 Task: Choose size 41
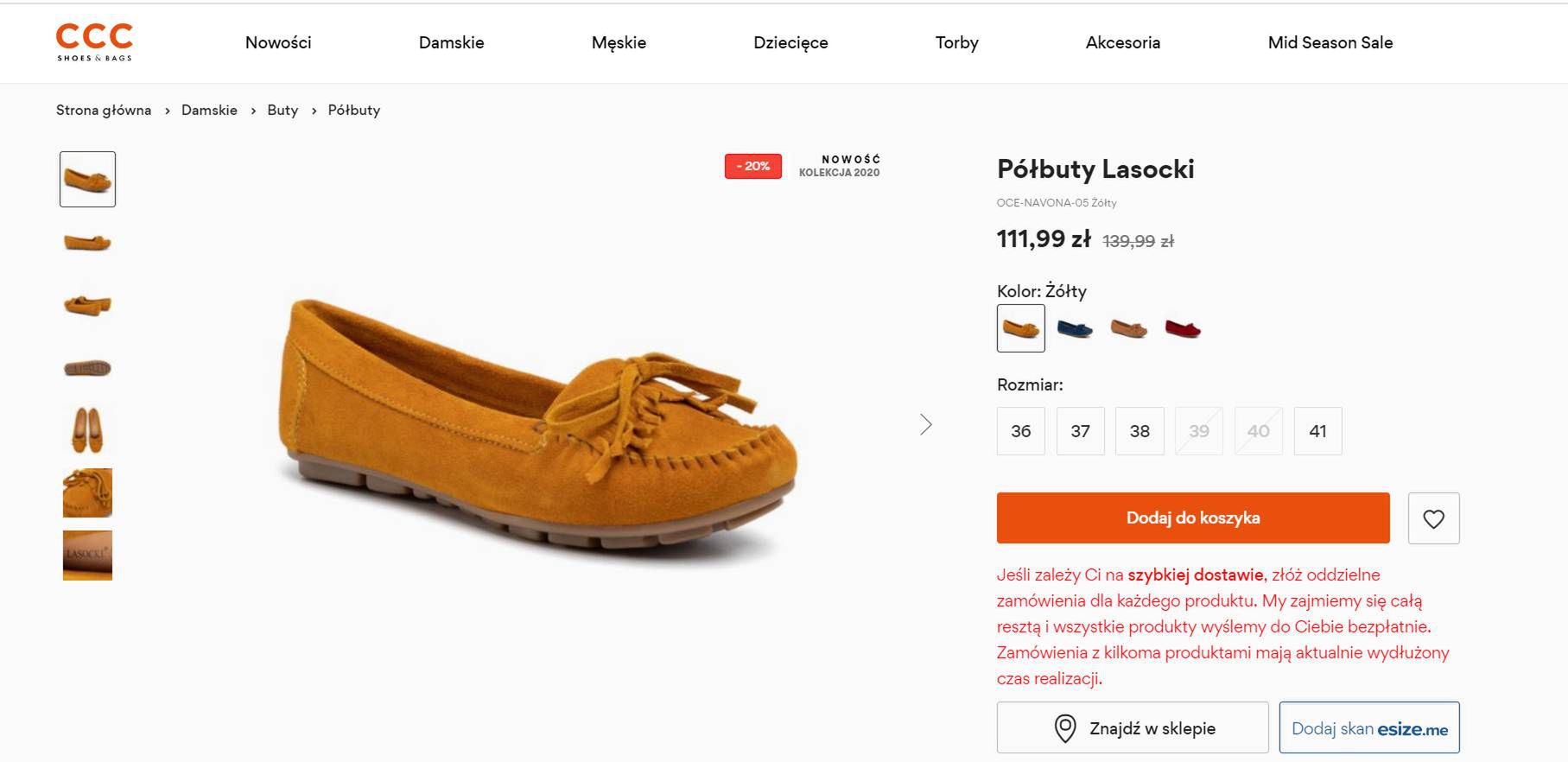(1317, 431)
